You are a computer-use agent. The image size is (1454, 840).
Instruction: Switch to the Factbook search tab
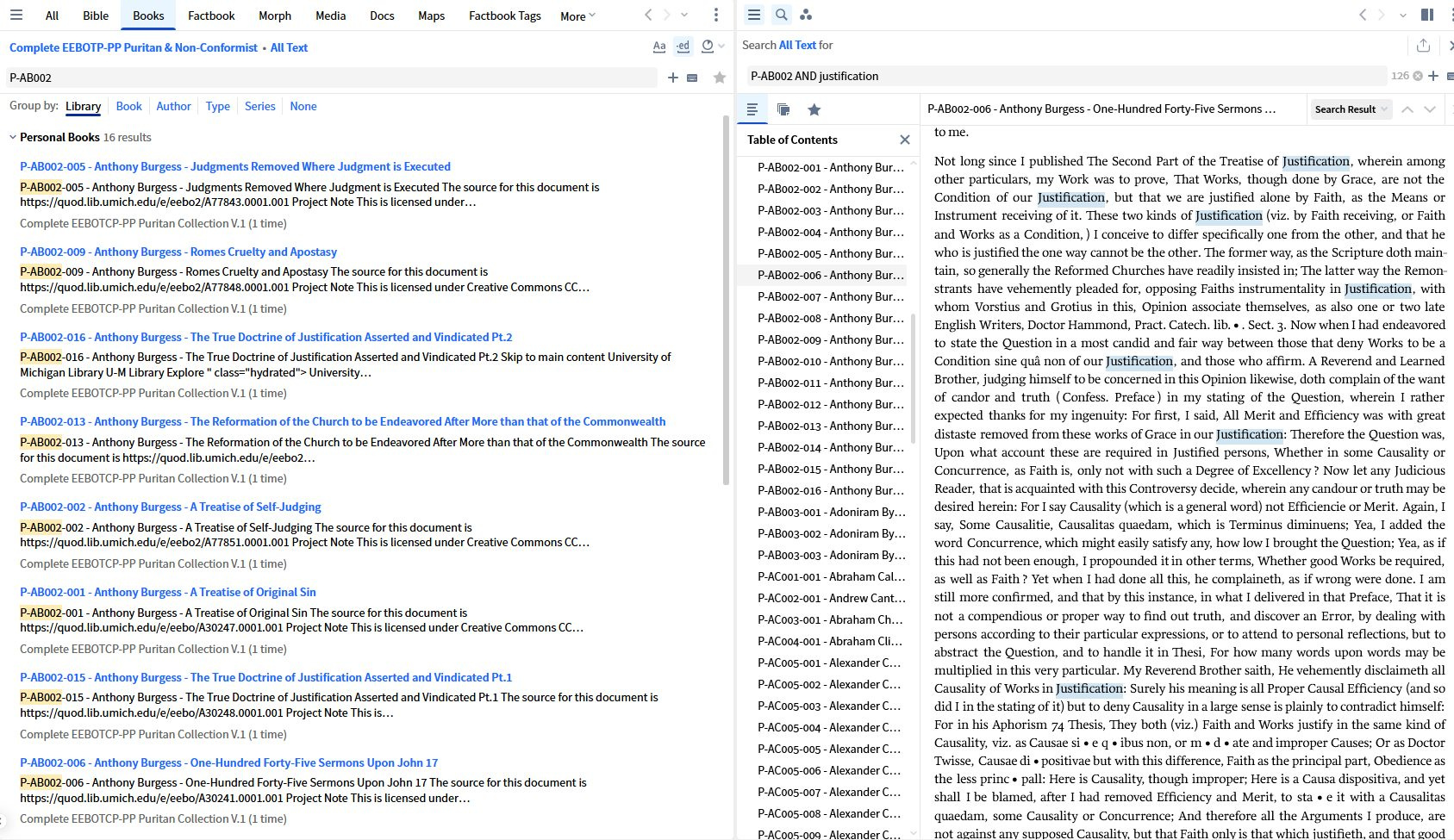(x=211, y=16)
